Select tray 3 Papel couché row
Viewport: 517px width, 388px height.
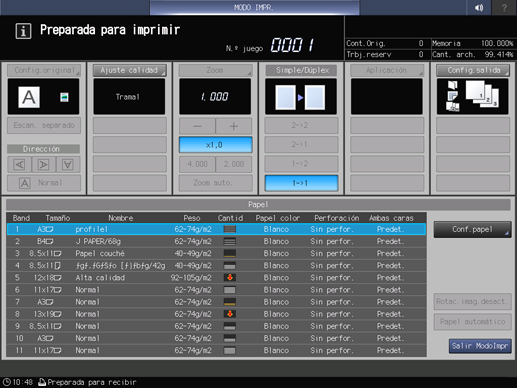(x=216, y=254)
